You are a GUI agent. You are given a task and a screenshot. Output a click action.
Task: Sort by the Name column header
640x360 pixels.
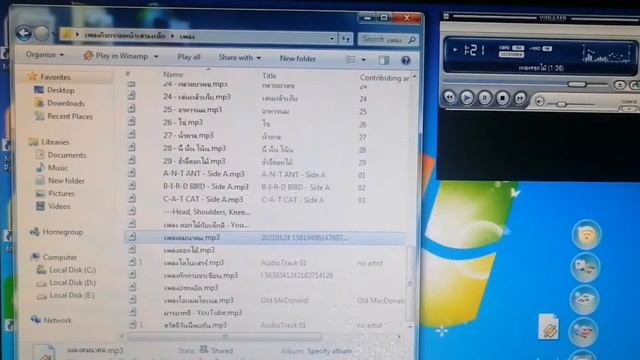pyautogui.click(x=173, y=74)
